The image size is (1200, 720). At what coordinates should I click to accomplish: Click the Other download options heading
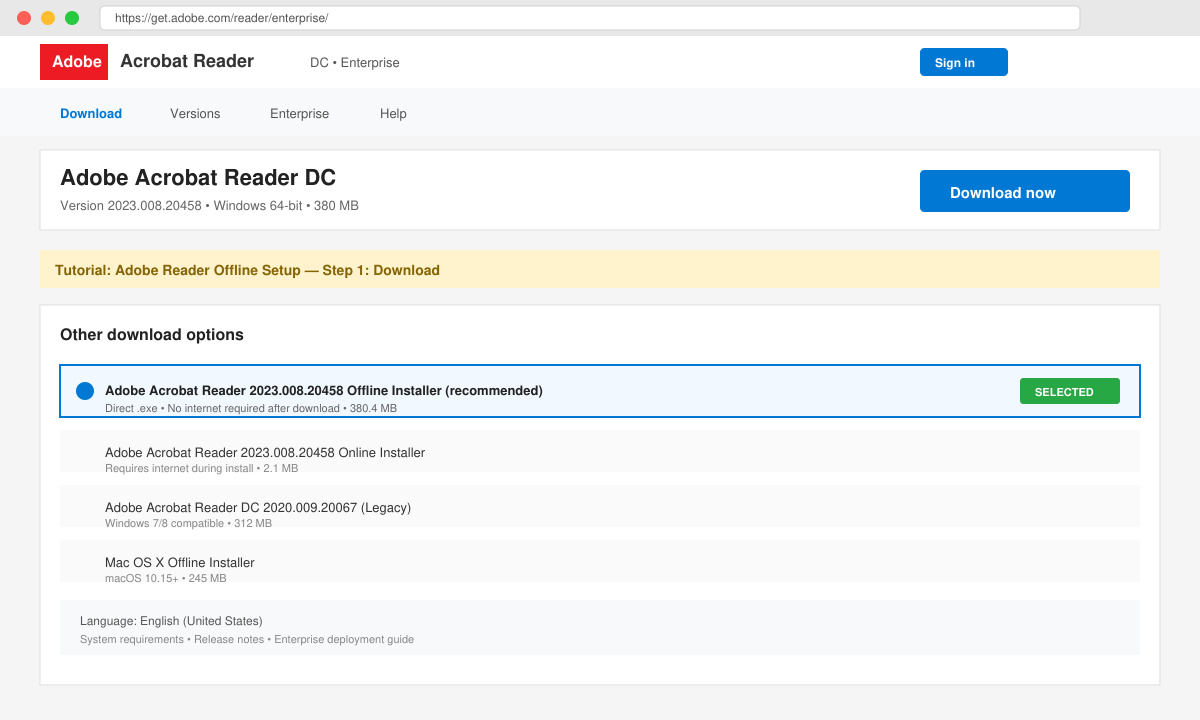(x=152, y=335)
